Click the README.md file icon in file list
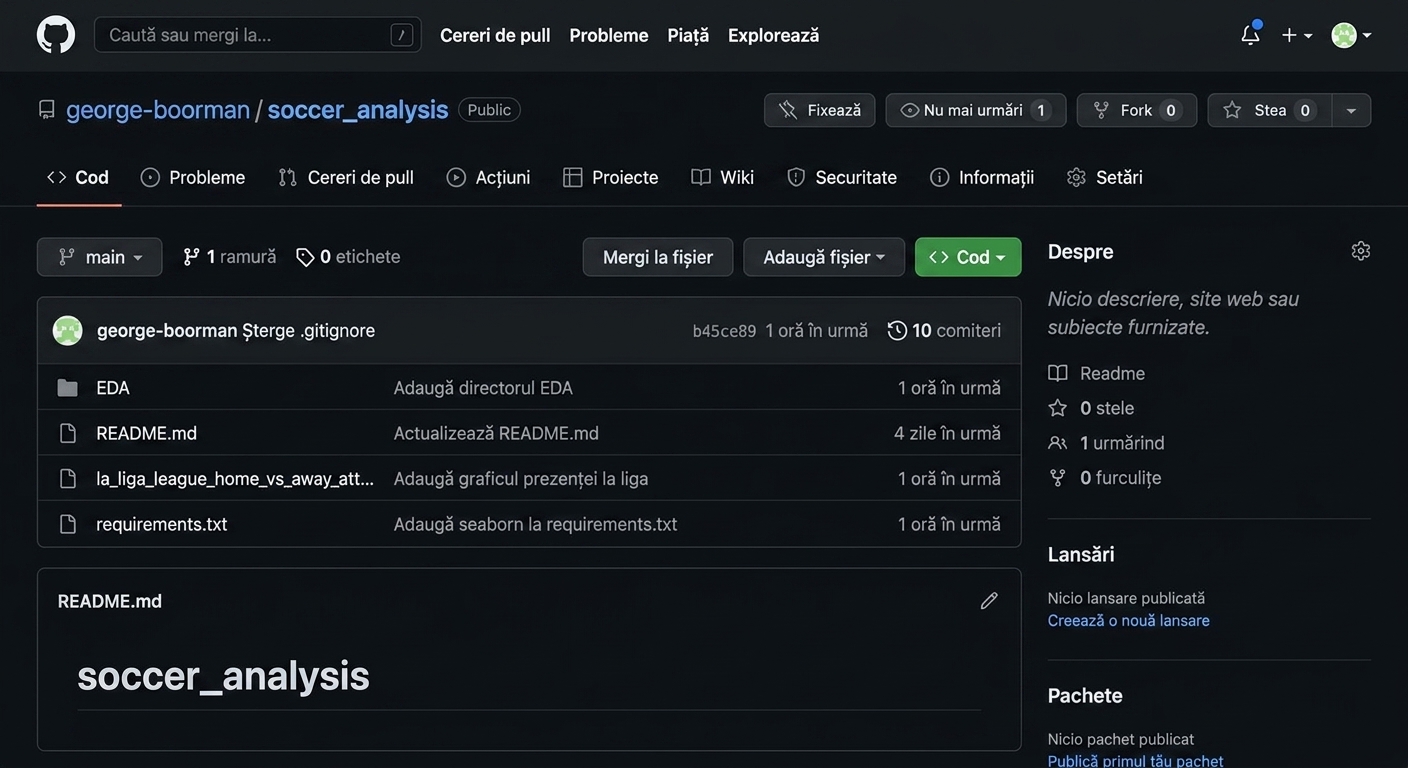The height and width of the screenshot is (768, 1408). [68, 433]
